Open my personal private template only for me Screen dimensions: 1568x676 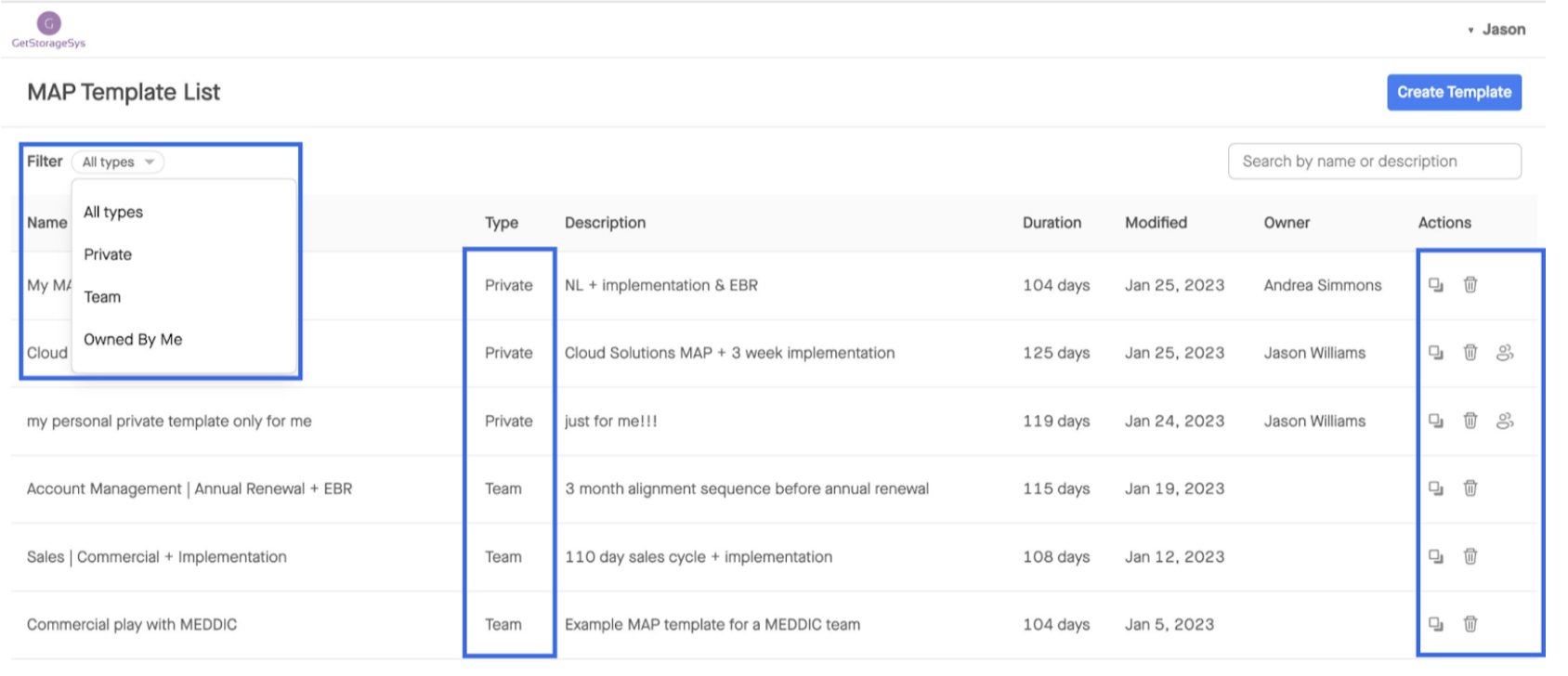[x=169, y=421]
